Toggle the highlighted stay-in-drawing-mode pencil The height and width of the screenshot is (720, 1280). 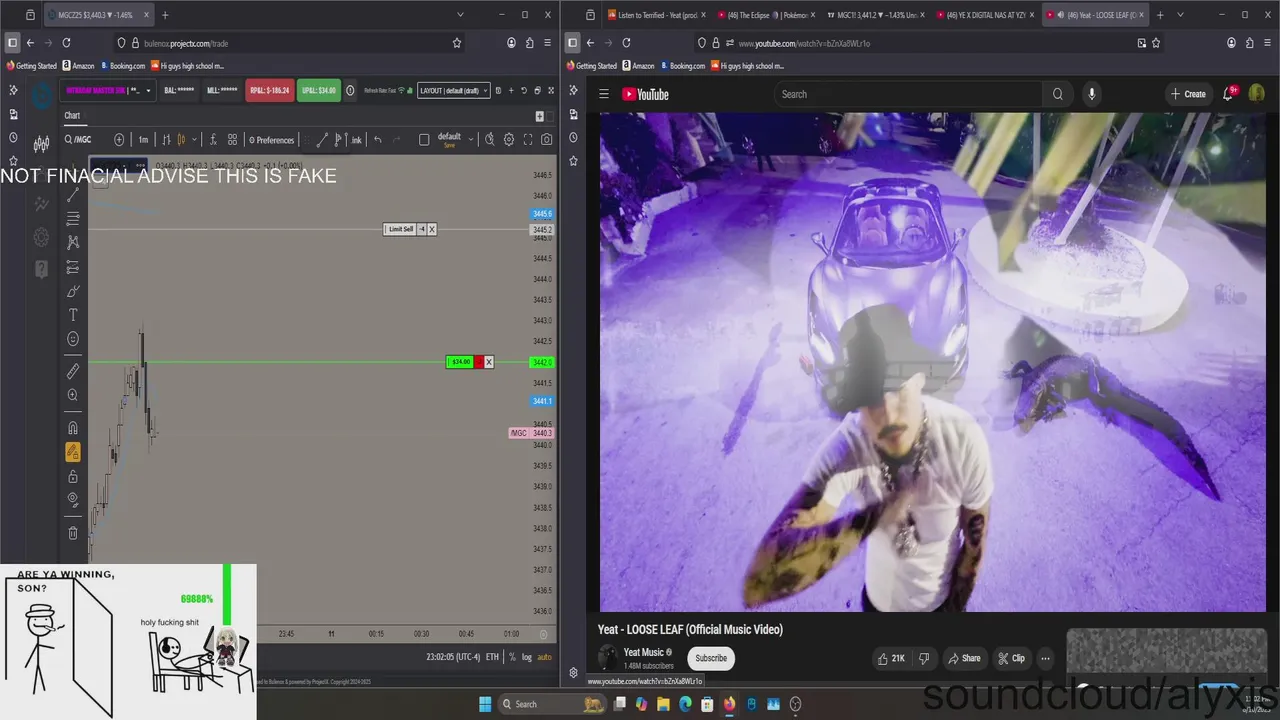[73, 452]
